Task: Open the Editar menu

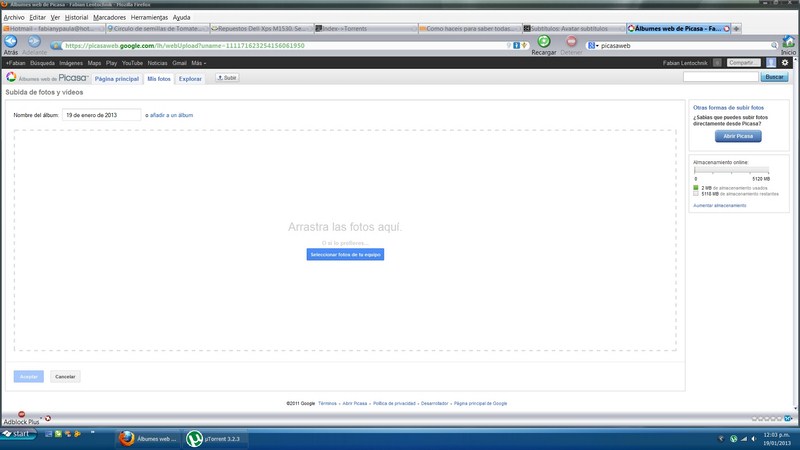Action: [37, 17]
